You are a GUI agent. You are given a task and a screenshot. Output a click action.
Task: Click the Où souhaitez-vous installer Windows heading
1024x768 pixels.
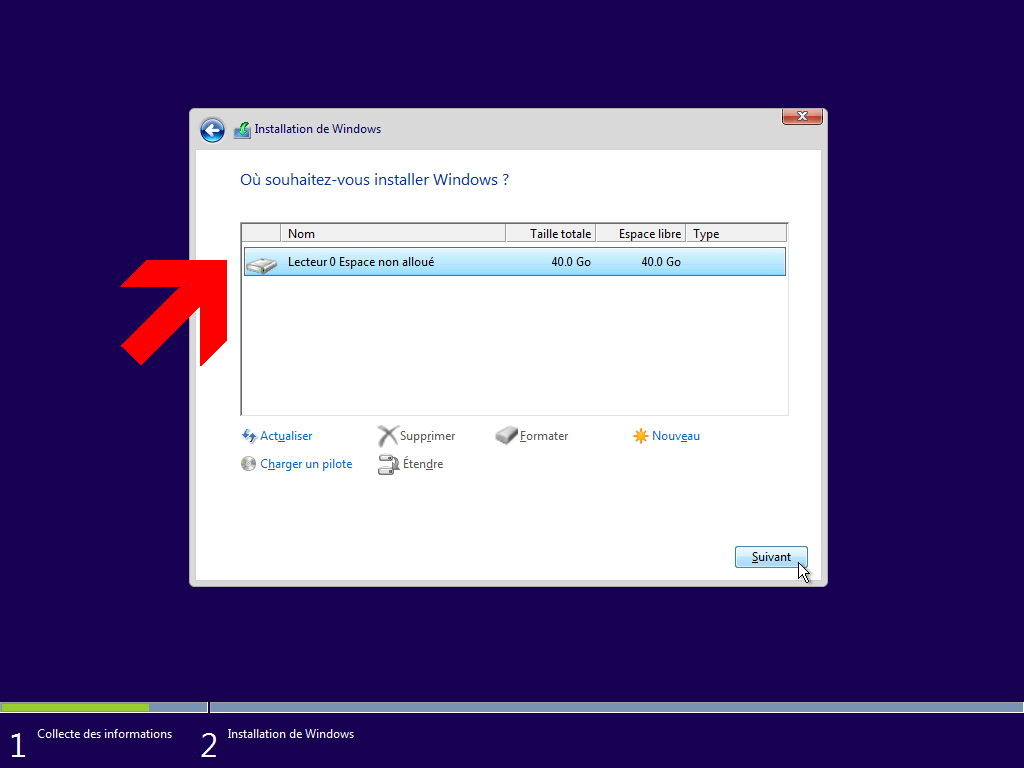374,180
